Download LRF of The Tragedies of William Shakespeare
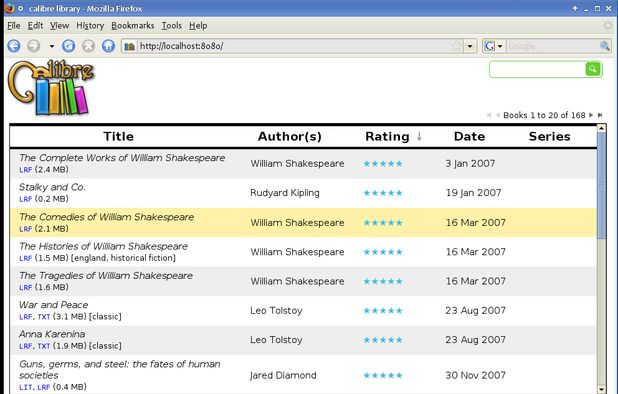This screenshot has width=618, height=394. coord(25,288)
